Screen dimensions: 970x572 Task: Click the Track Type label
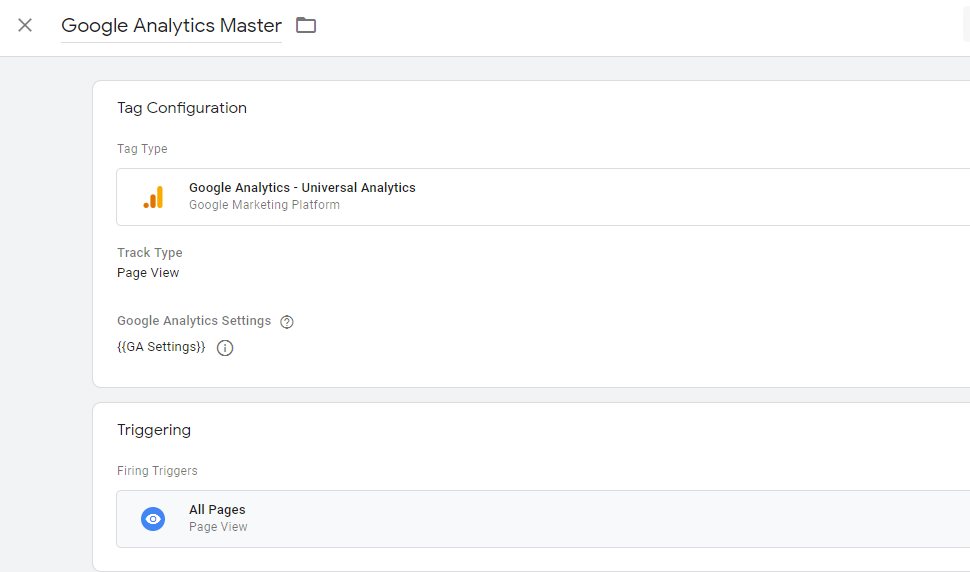click(150, 253)
